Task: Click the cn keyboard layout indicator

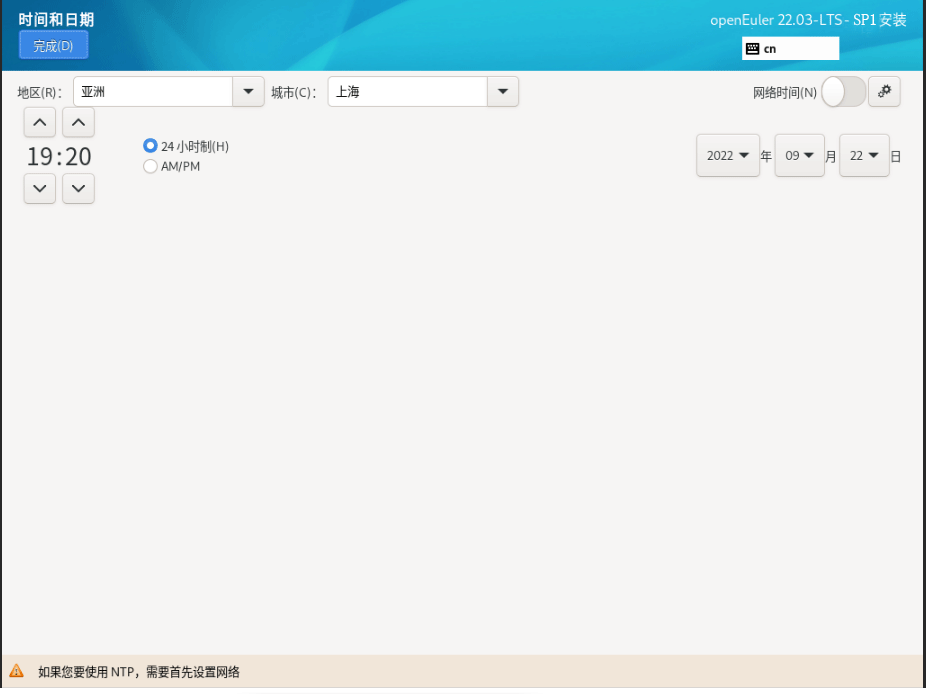Action: coord(790,48)
